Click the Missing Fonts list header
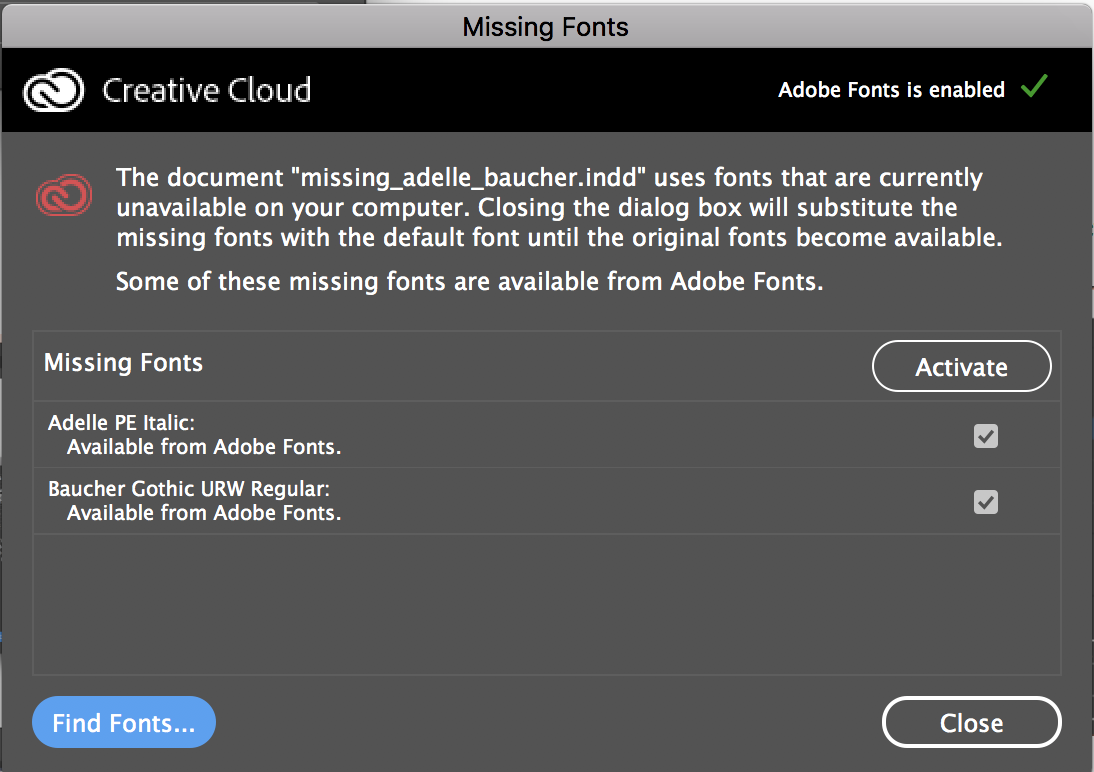 [x=123, y=363]
